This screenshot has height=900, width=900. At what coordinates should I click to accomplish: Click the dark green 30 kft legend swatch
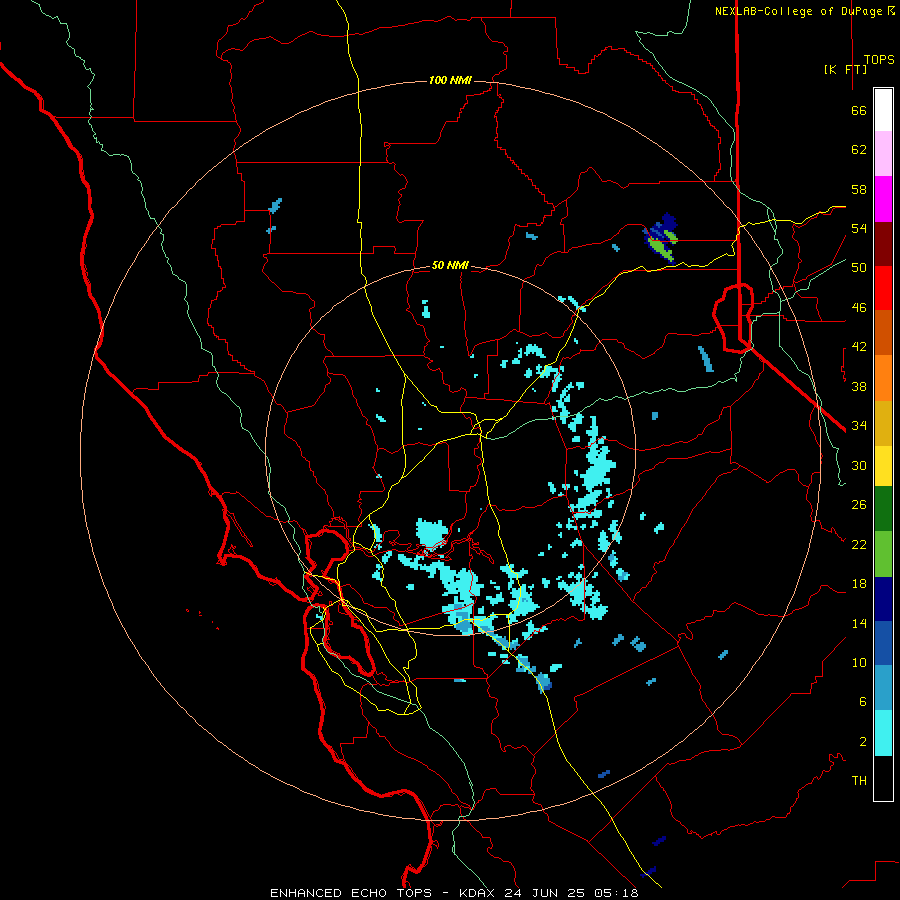pos(883,509)
